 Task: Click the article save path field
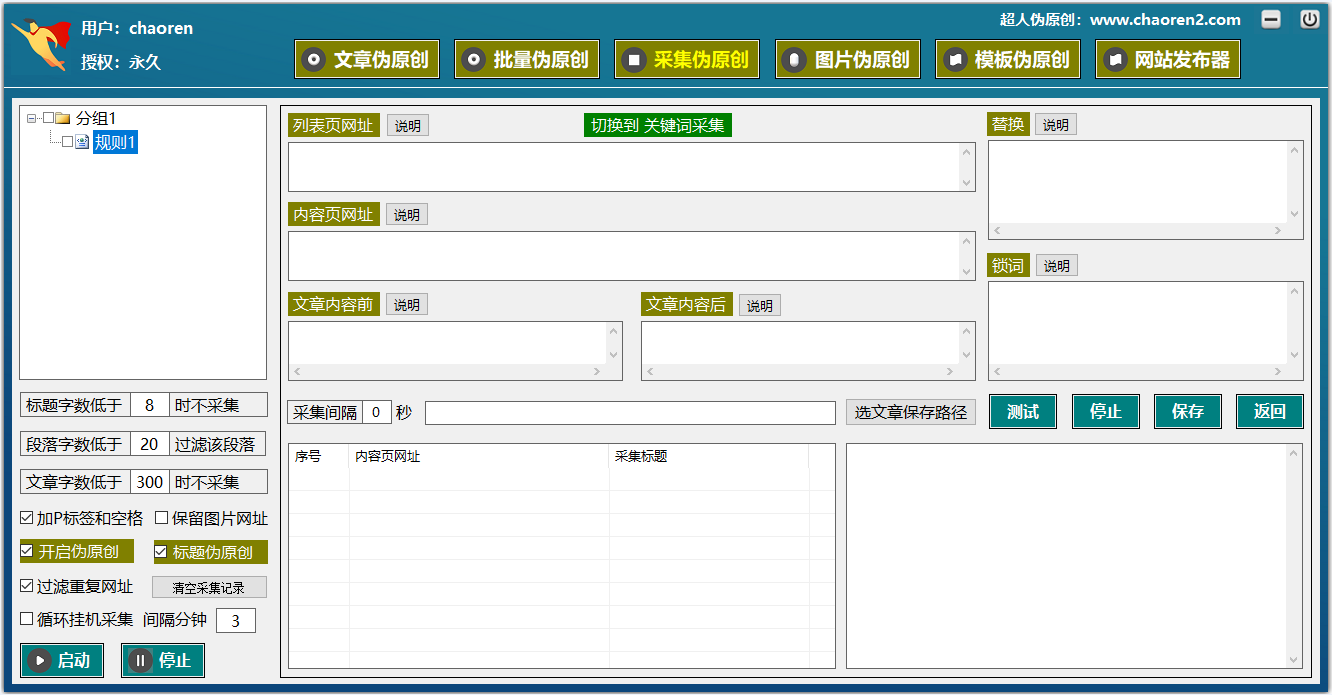point(630,413)
